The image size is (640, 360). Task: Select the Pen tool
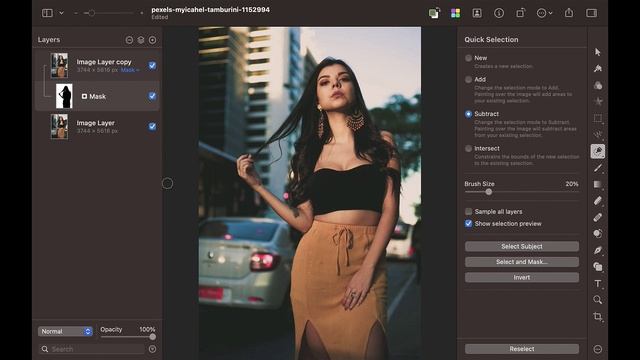(x=598, y=250)
